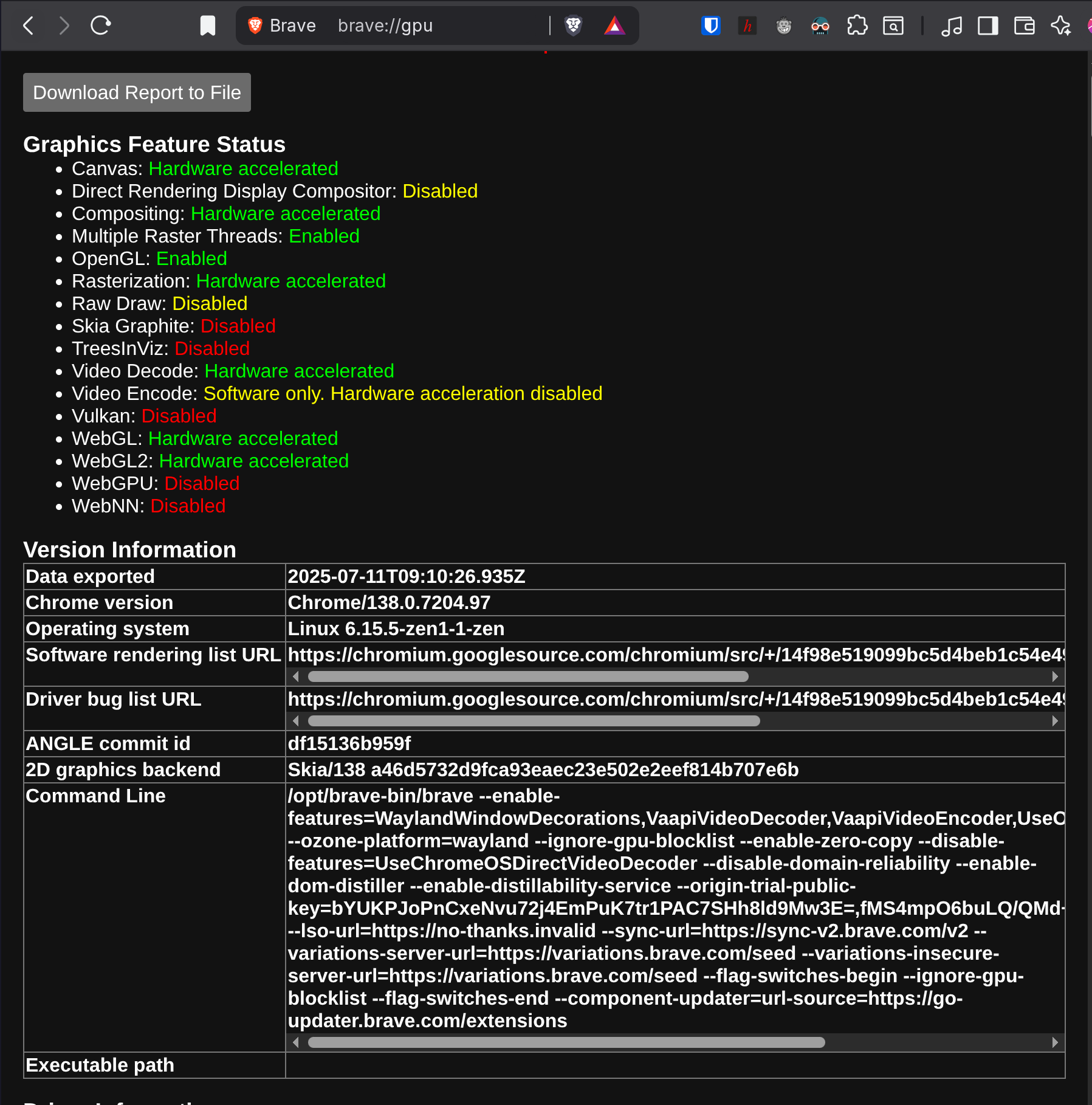Open the Brave Shields lion icon
The height and width of the screenshot is (1105, 1092).
point(573,26)
